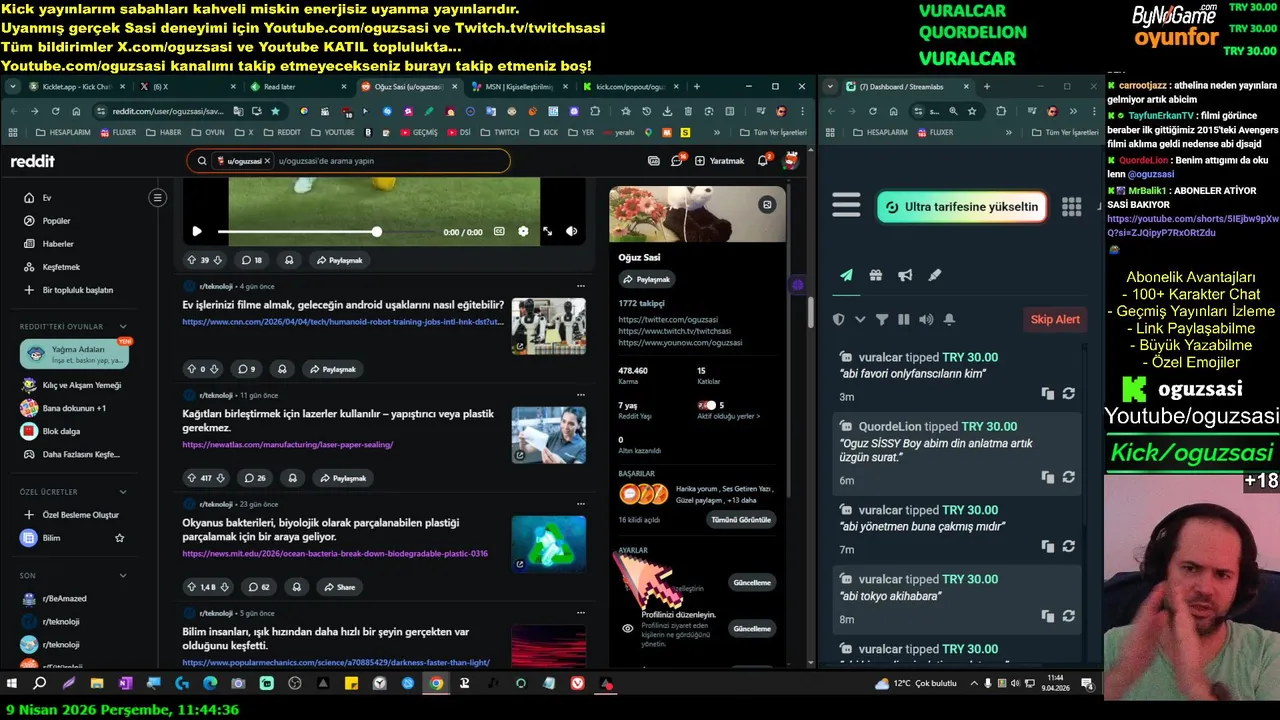The image size is (1280, 720).
Task: Reload the Reddit page
Action: point(55,111)
